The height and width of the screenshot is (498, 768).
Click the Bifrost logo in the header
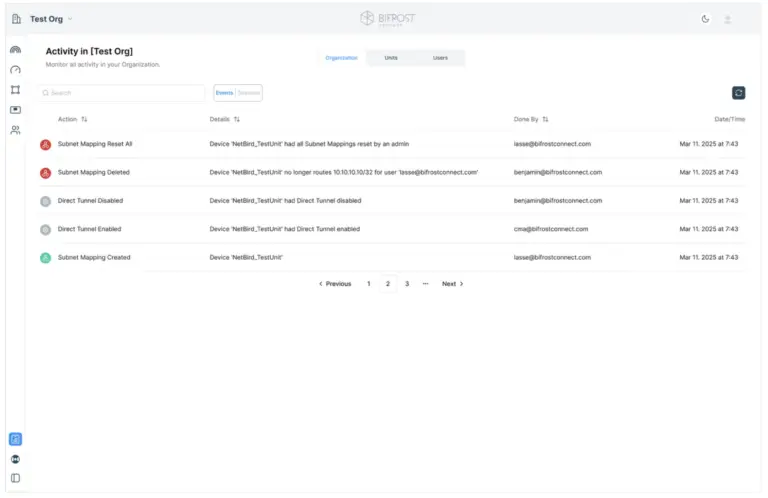point(387,19)
